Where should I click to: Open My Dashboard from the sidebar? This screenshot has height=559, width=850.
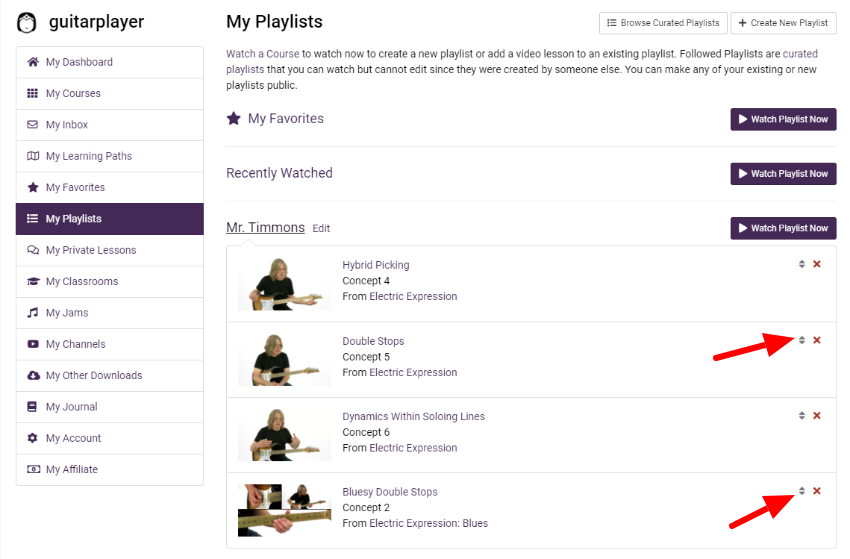[x=110, y=62]
